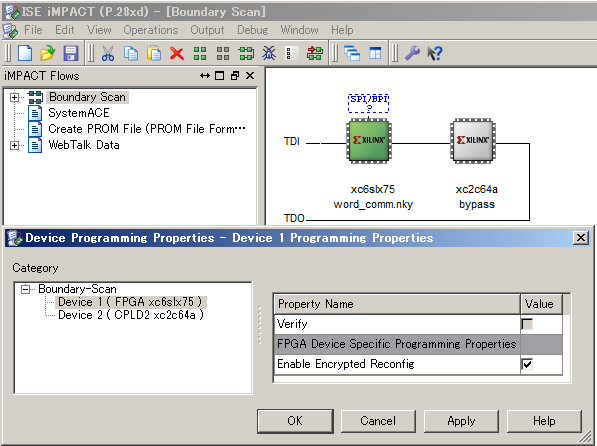Click the list options toolbar icon
The height and width of the screenshot is (446, 597).
coord(292,53)
